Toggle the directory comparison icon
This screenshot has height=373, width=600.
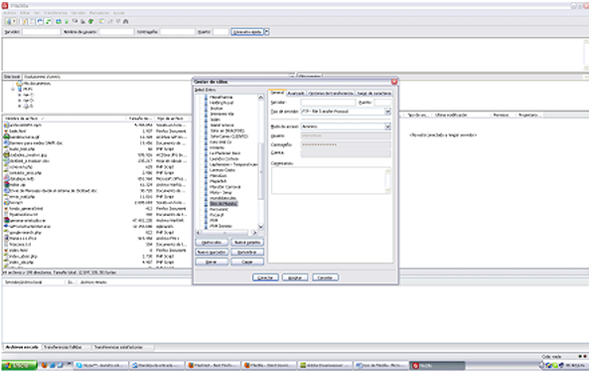[x=110, y=21]
